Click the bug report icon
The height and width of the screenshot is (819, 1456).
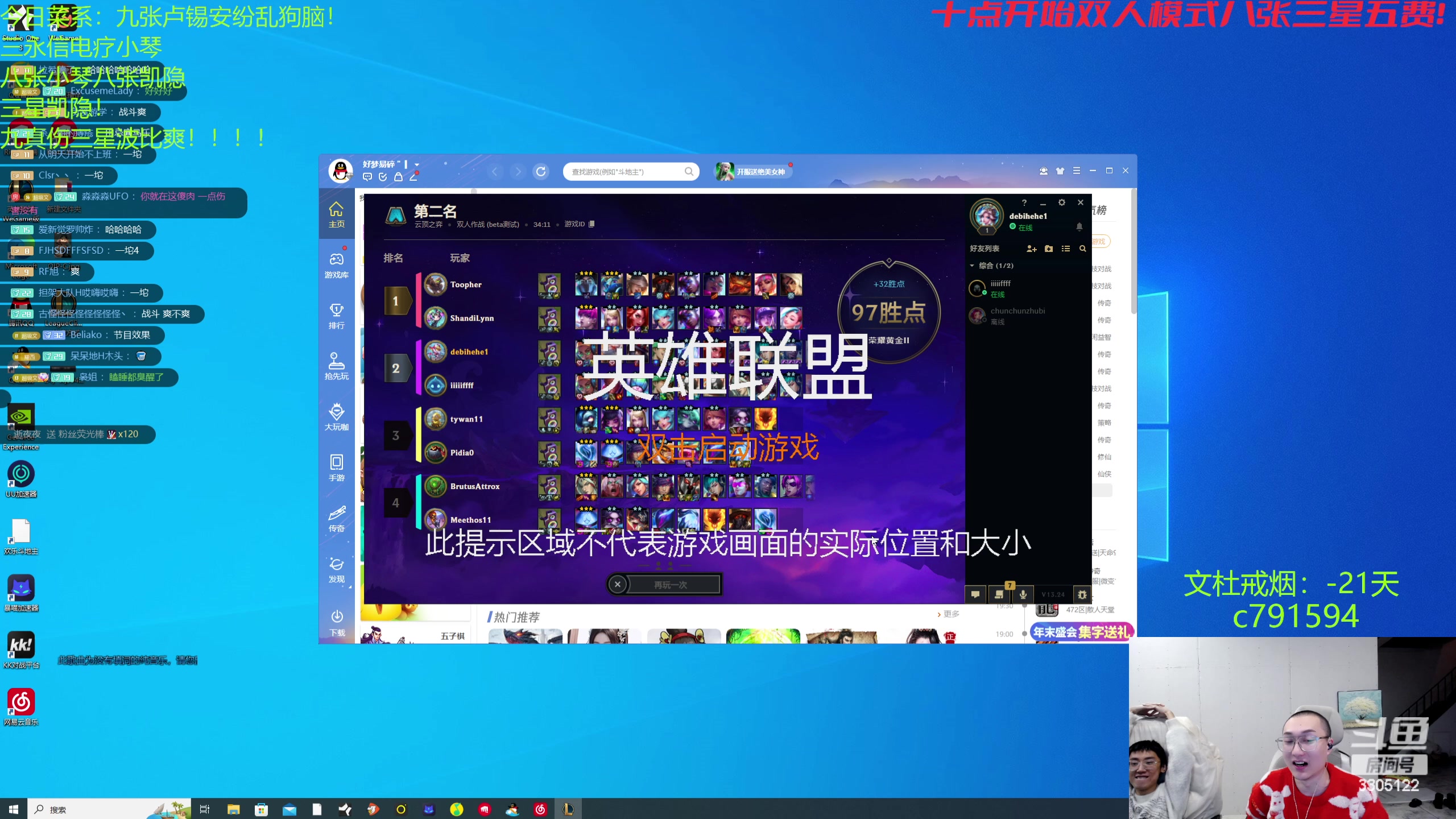tap(1082, 594)
